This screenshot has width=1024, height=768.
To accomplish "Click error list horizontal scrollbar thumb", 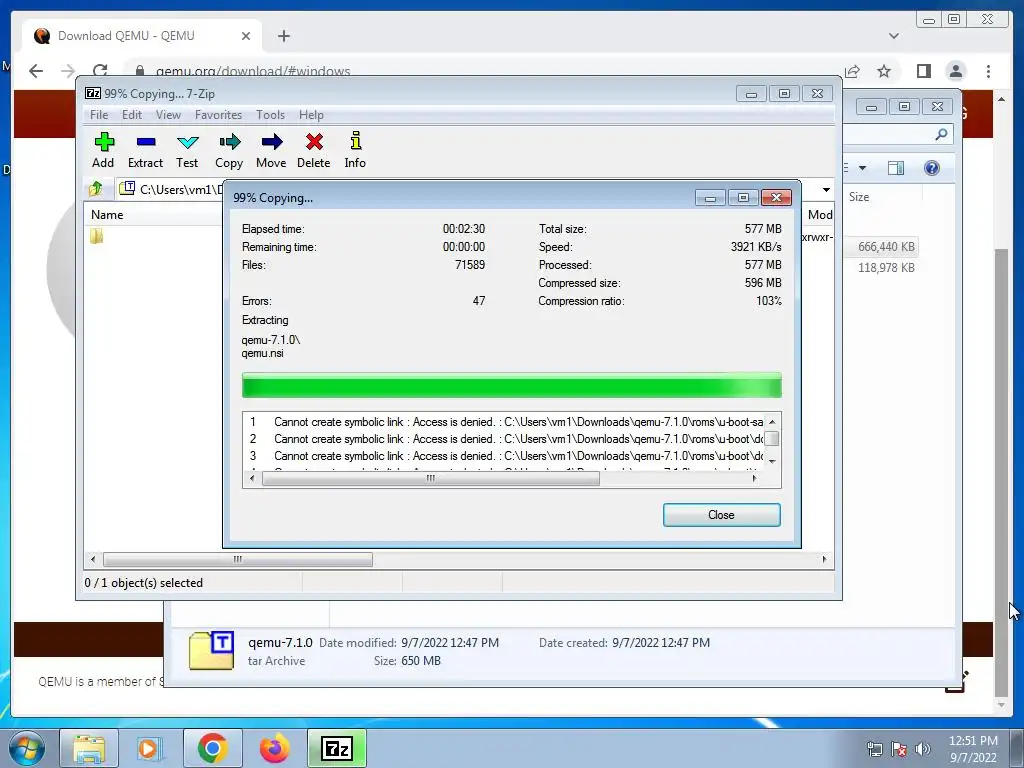I will 430,479.
